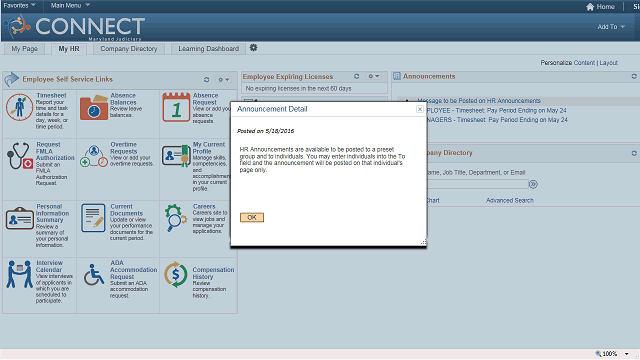
Task: Open the Request FMLA Authorization stethoscope icon
Action: click(x=19, y=156)
